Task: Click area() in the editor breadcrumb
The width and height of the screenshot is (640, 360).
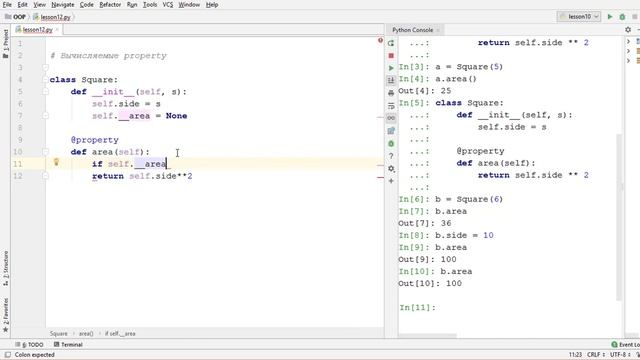Action: tap(86, 333)
